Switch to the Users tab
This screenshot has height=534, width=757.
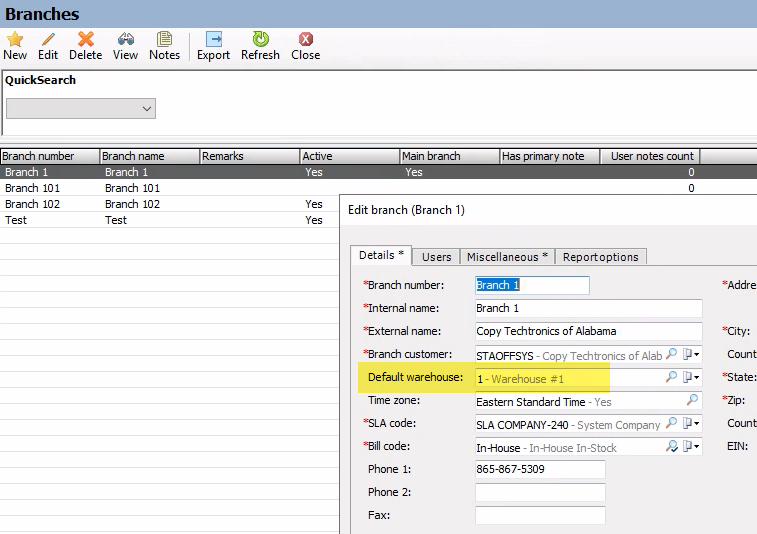click(436, 257)
